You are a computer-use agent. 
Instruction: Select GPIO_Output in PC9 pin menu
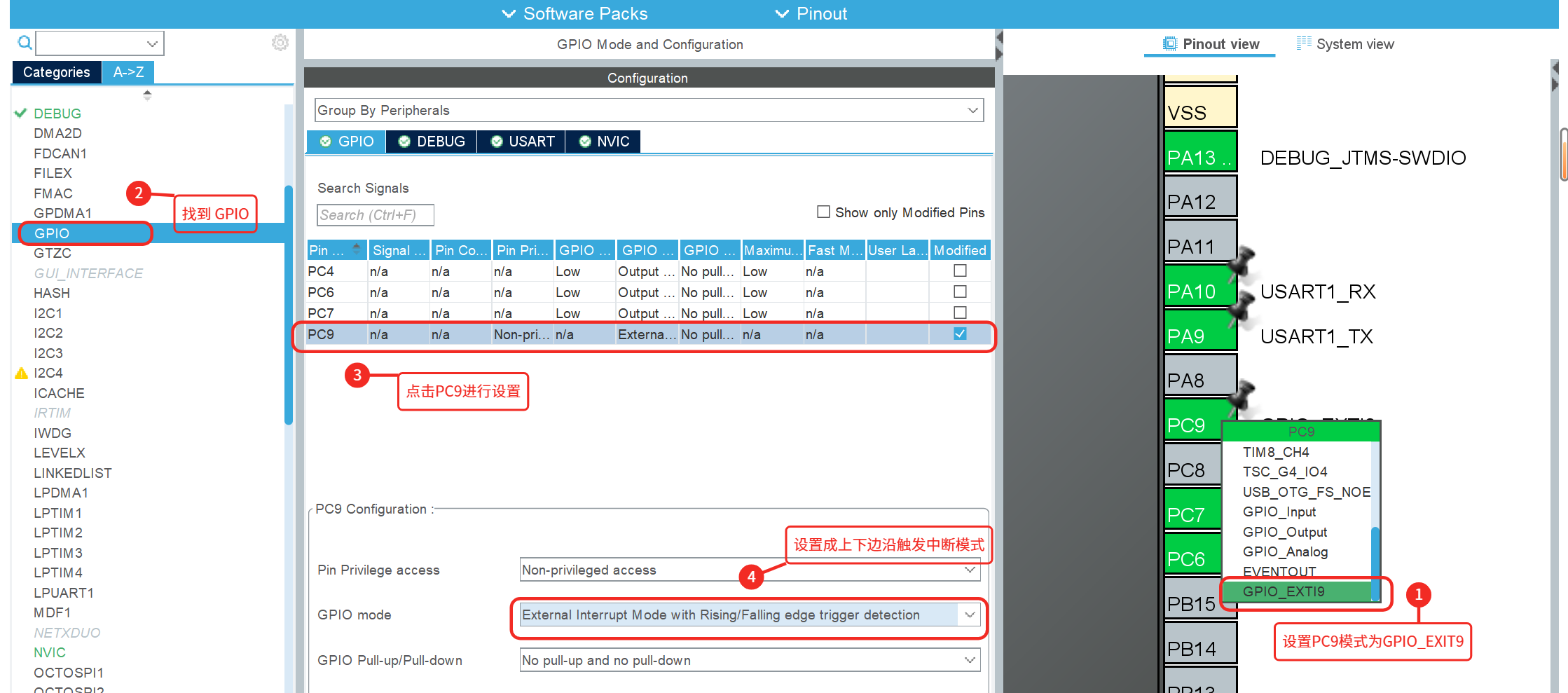tap(1285, 532)
